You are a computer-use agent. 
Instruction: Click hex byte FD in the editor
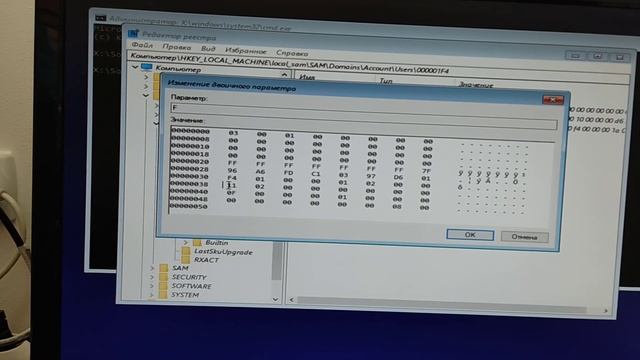pos(289,173)
